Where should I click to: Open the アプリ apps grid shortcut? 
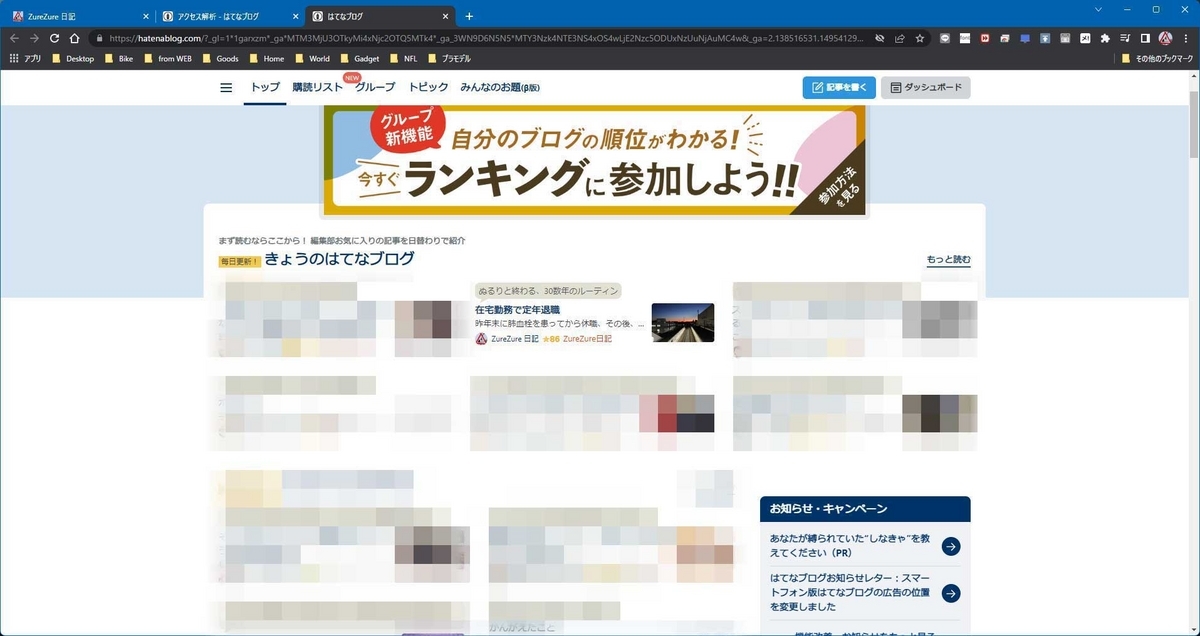tap(25, 59)
